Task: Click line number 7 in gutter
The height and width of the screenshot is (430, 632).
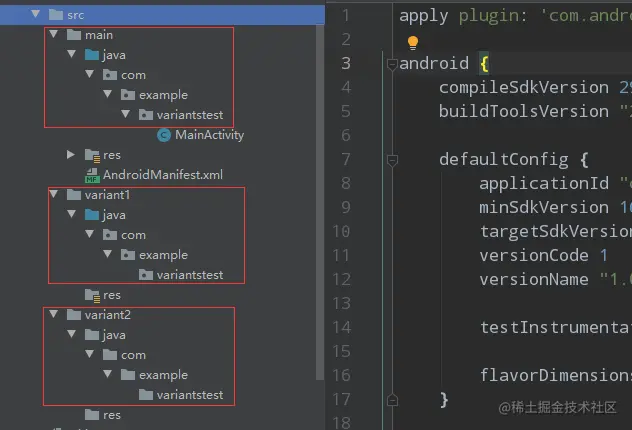Action: [346, 159]
